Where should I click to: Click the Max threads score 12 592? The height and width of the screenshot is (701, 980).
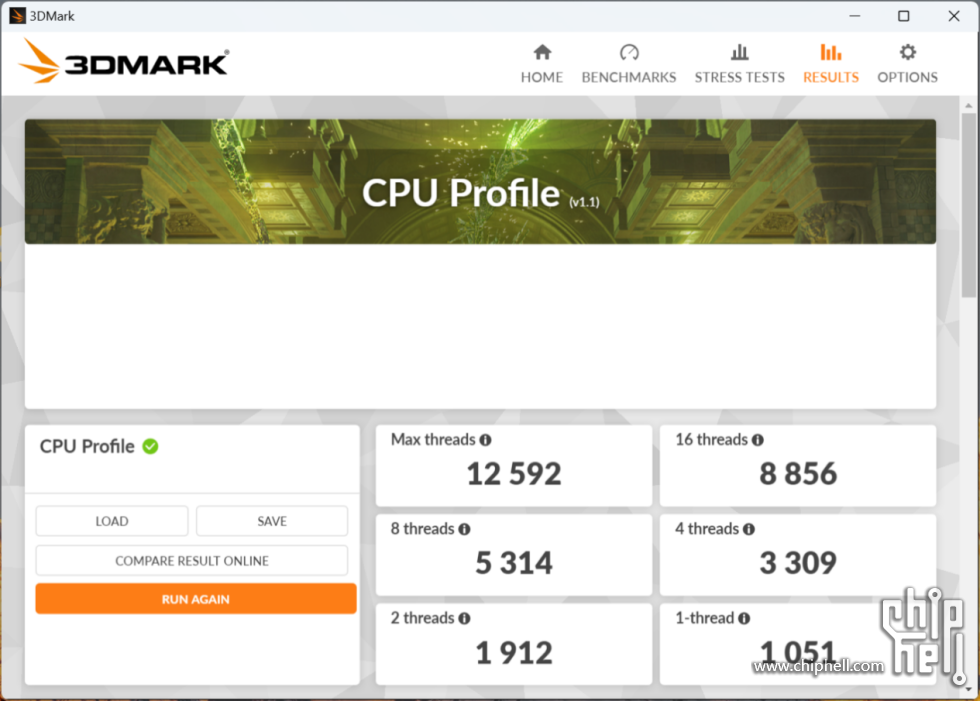pos(514,474)
